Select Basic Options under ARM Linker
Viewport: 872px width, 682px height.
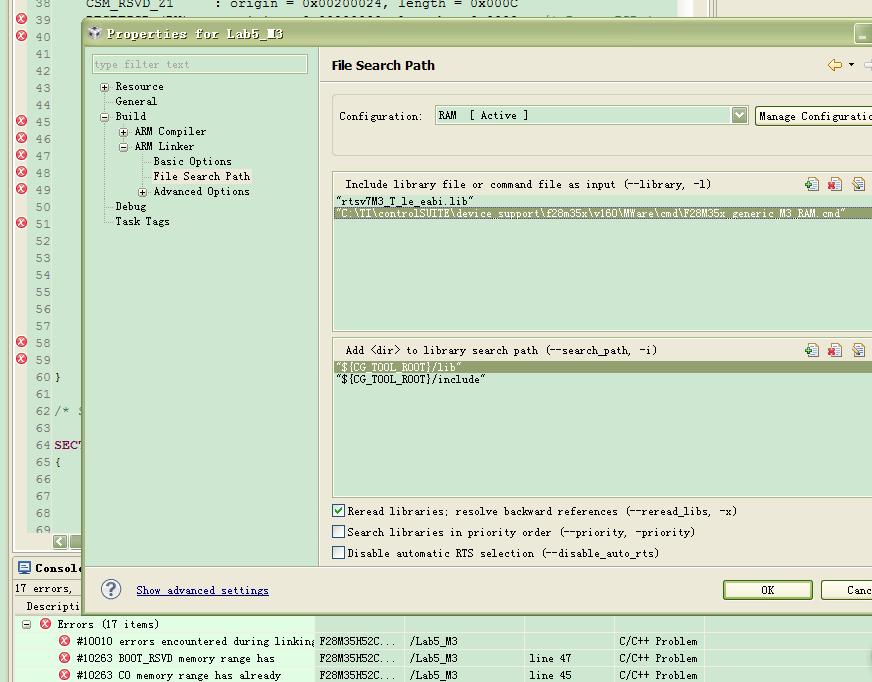(192, 161)
